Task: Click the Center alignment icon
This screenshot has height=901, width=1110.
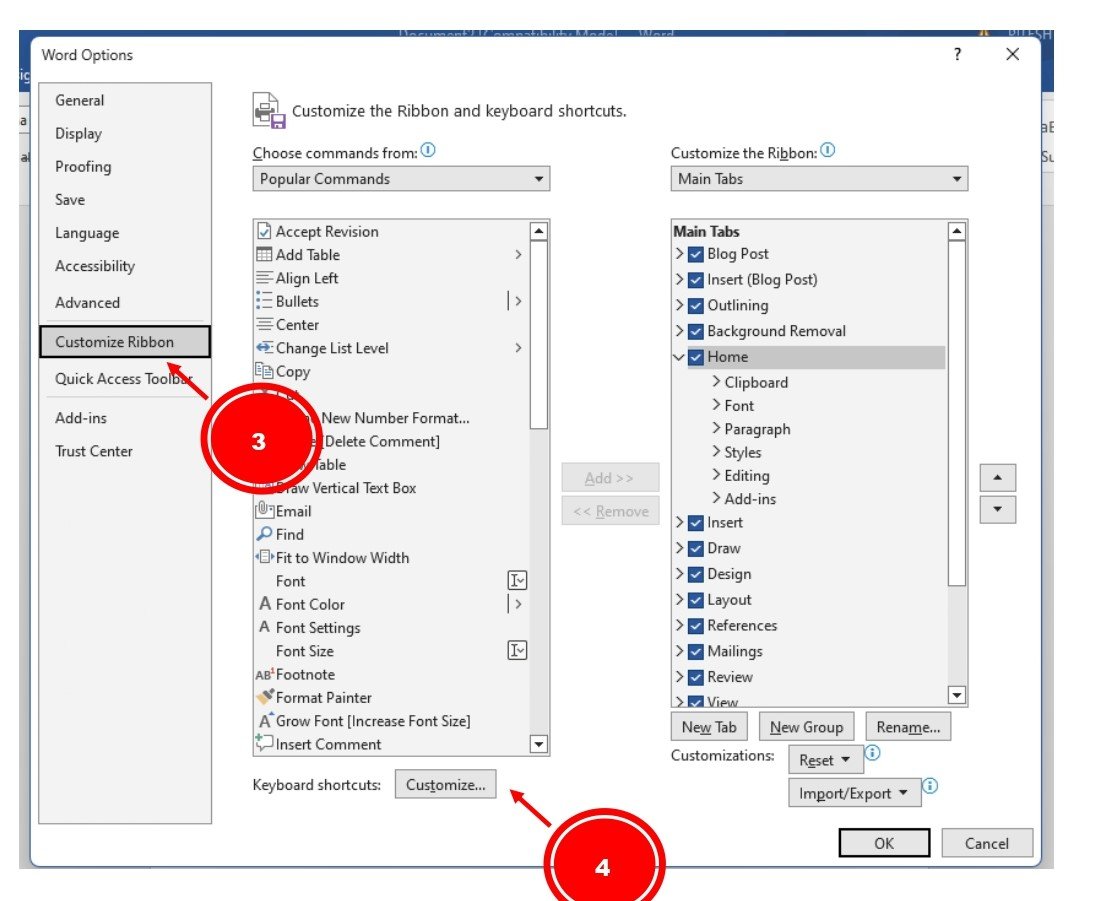Action: click(x=264, y=325)
